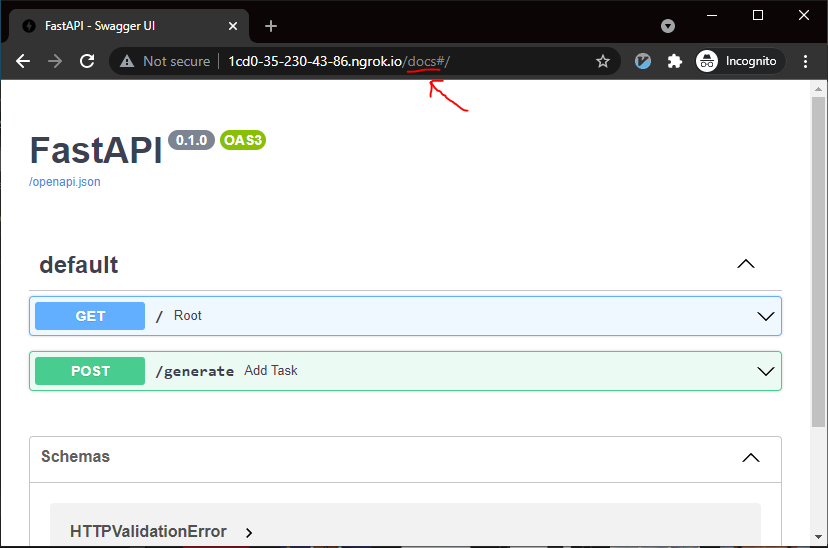The height and width of the screenshot is (548, 828).
Task: Click the page scrollbar thumb
Action: point(818,261)
